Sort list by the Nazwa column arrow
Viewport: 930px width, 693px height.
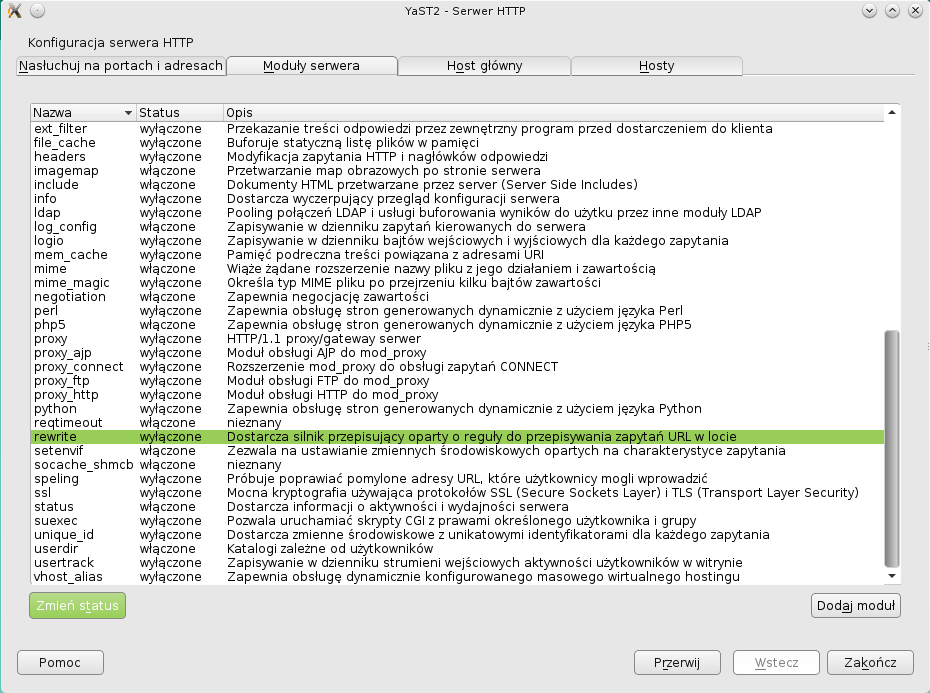[127, 113]
